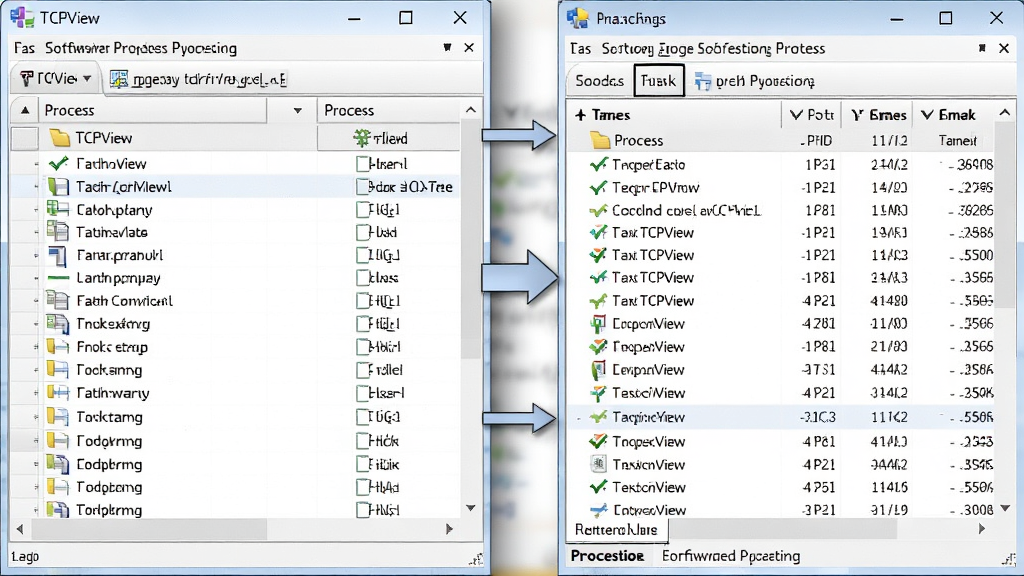Expand the Tames plus header

(580, 115)
